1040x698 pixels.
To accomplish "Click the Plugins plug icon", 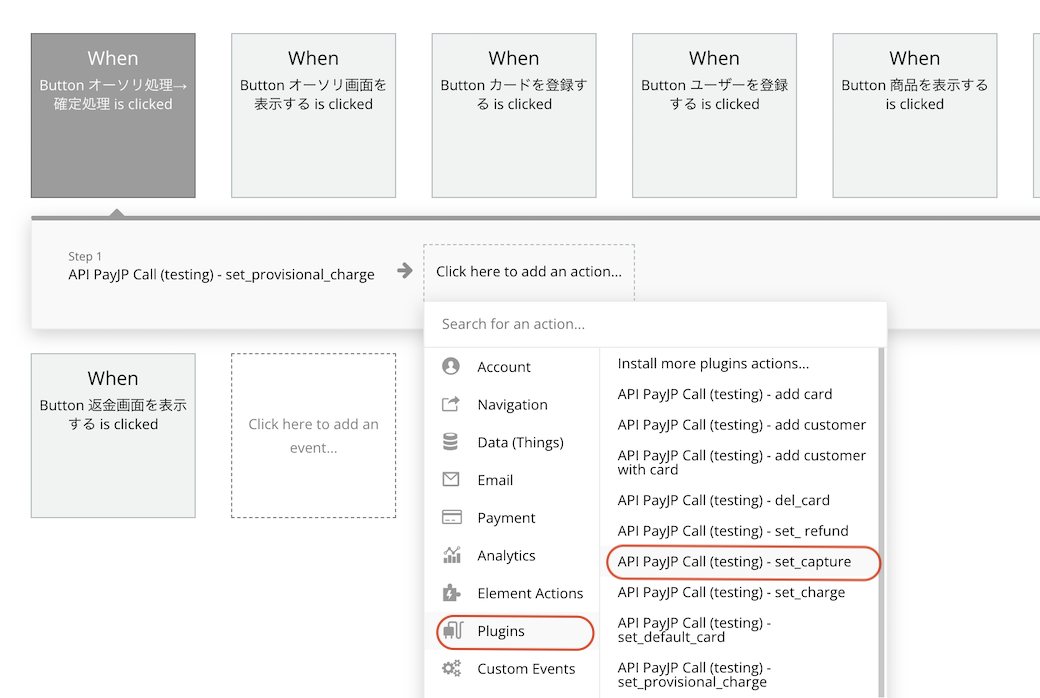I will tap(453, 630).
